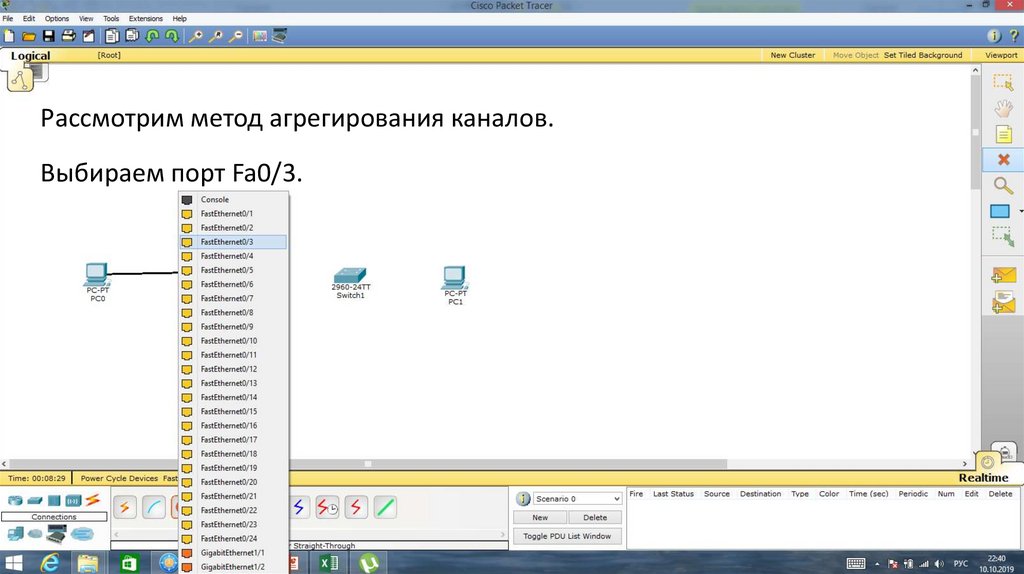Choose the green diagonal cable type
The height and width of the screenshot is (574, 1024).
(385, 507)
